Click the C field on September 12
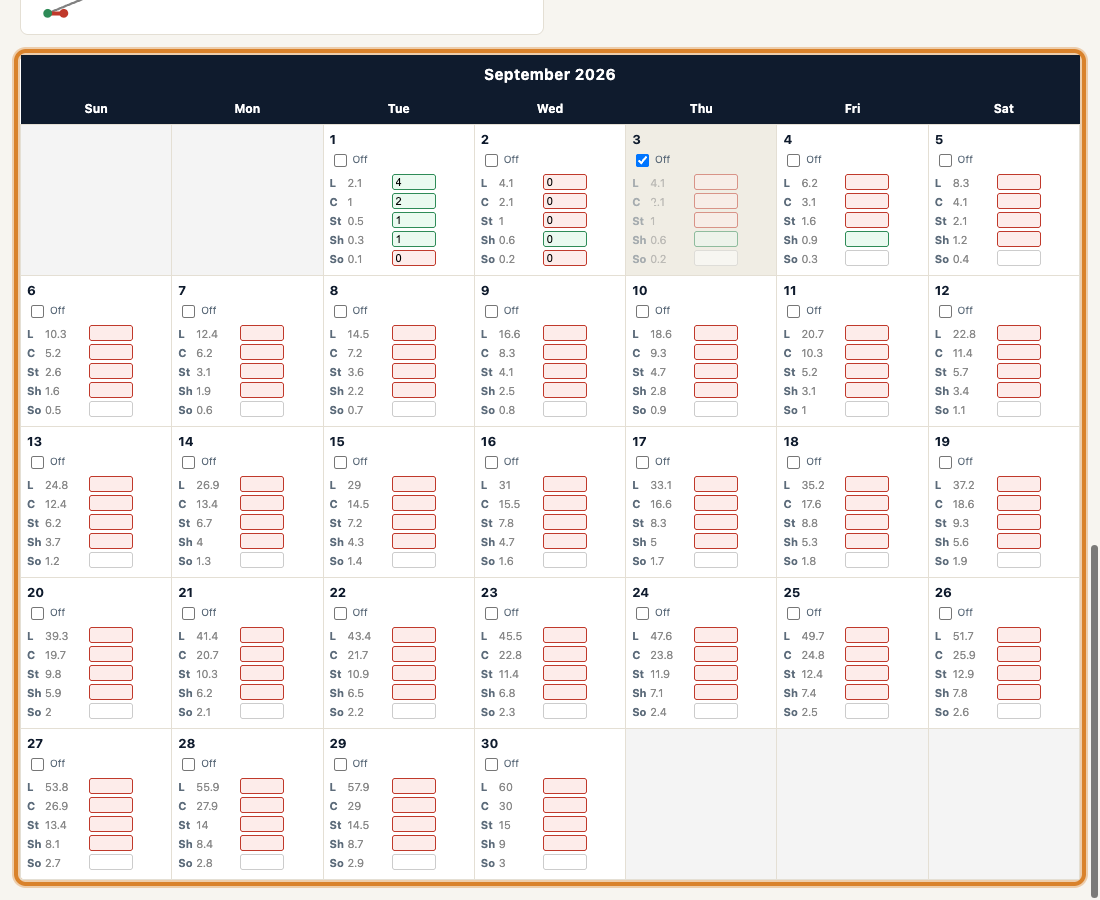 coord(1019,352)
